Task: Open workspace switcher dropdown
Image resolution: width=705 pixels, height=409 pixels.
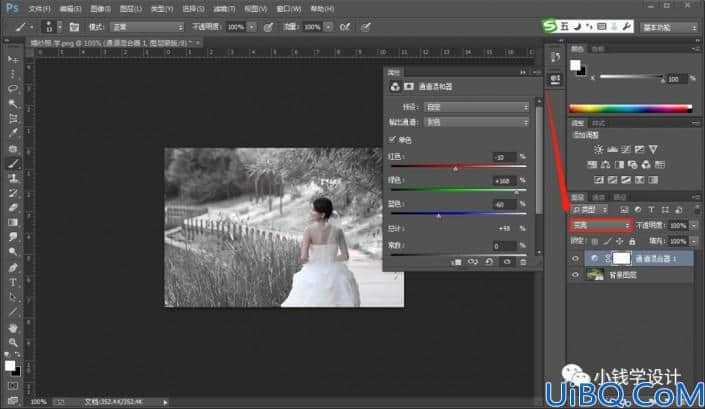Action: point(669,27)
